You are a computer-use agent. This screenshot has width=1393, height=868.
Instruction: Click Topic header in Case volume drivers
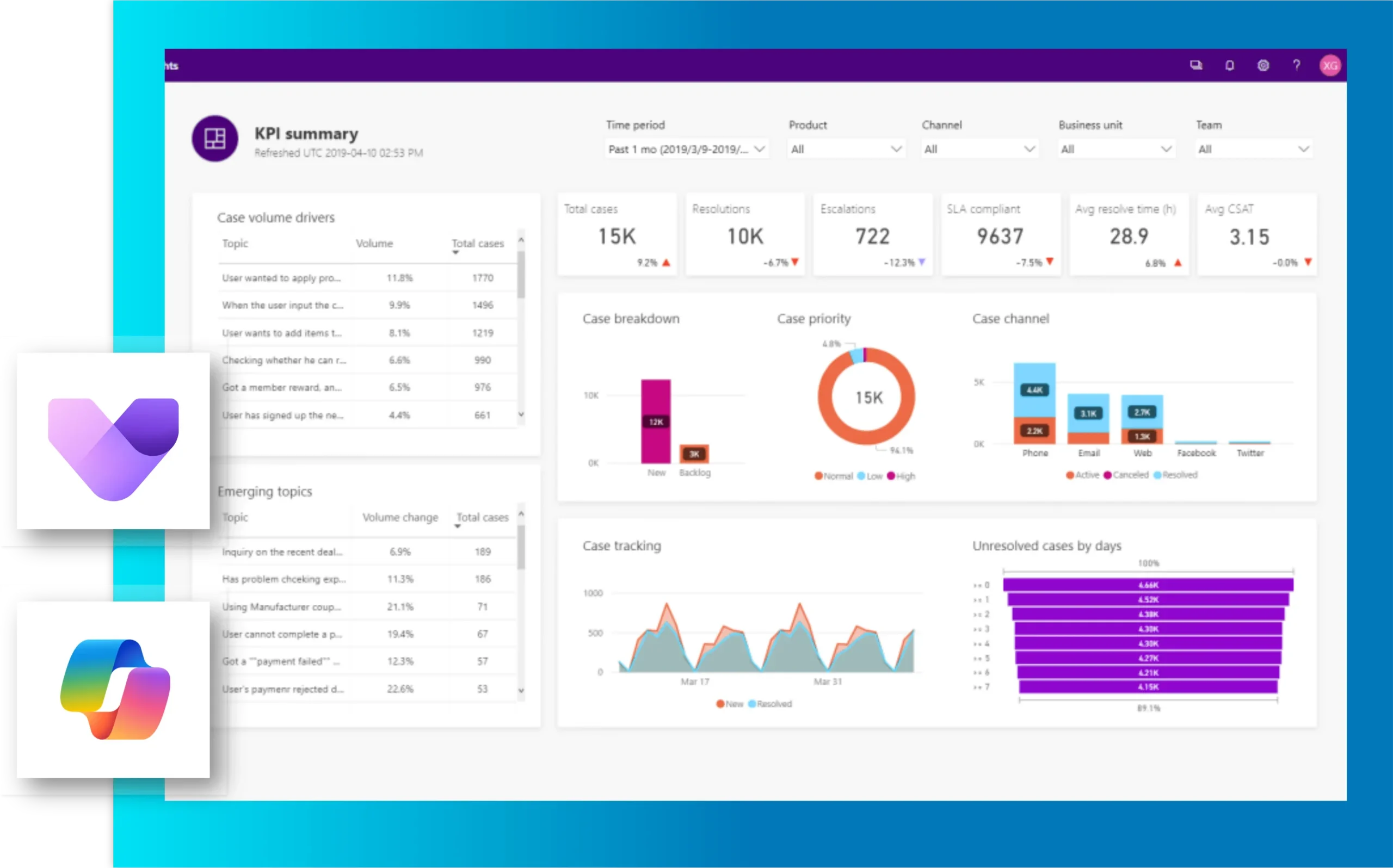tap(235, 244)
